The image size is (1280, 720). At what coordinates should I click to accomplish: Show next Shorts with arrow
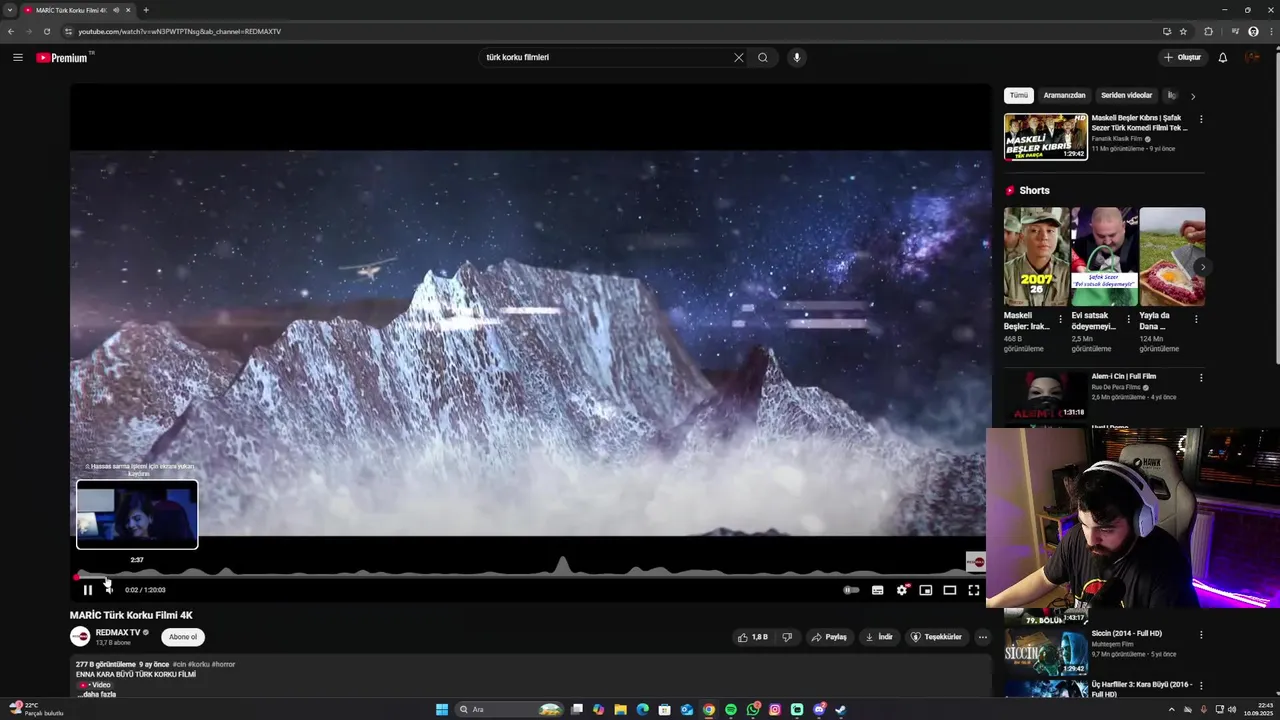point(1203,267)
